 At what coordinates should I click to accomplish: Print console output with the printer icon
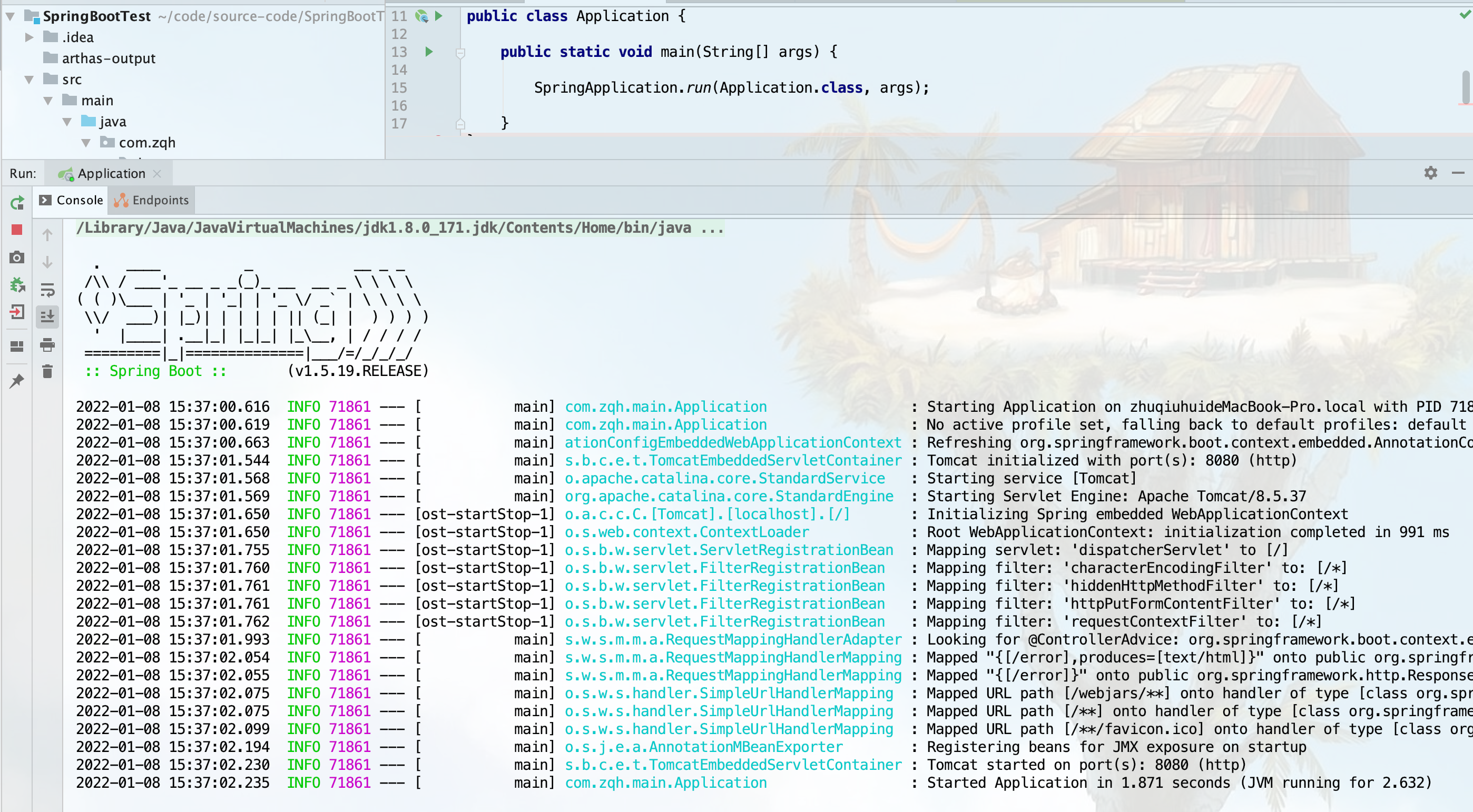click(x=47, y=344)
